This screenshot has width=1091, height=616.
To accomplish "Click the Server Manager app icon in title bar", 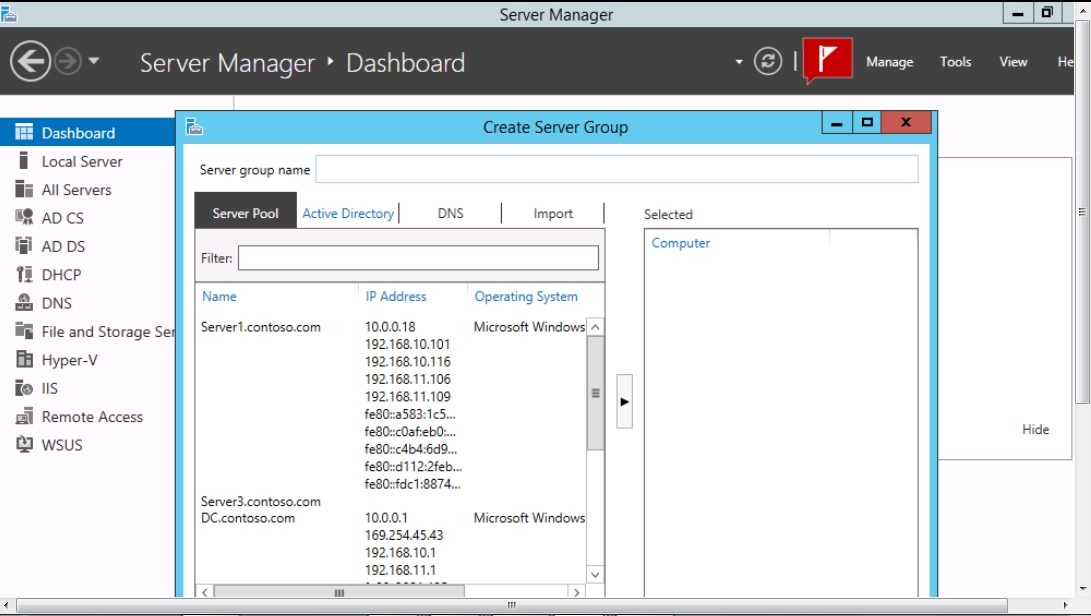I will tap(8, 13).
